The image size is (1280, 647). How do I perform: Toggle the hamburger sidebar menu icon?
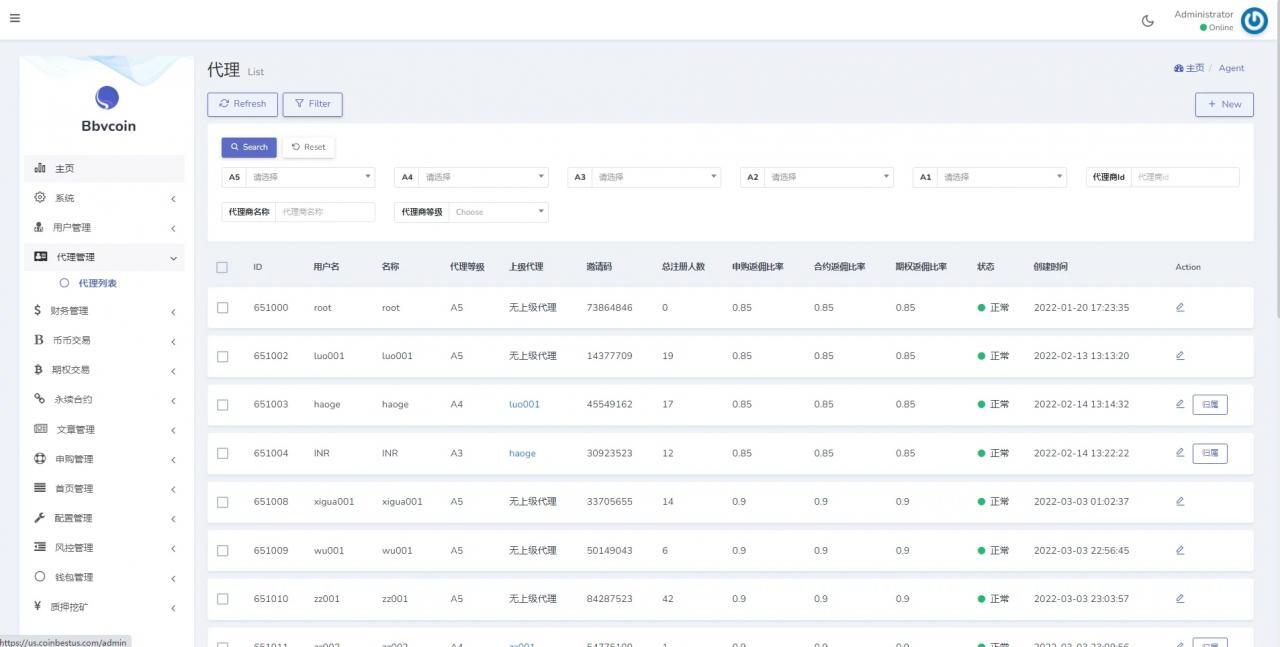pyautogui.click(x=15, y=18)
